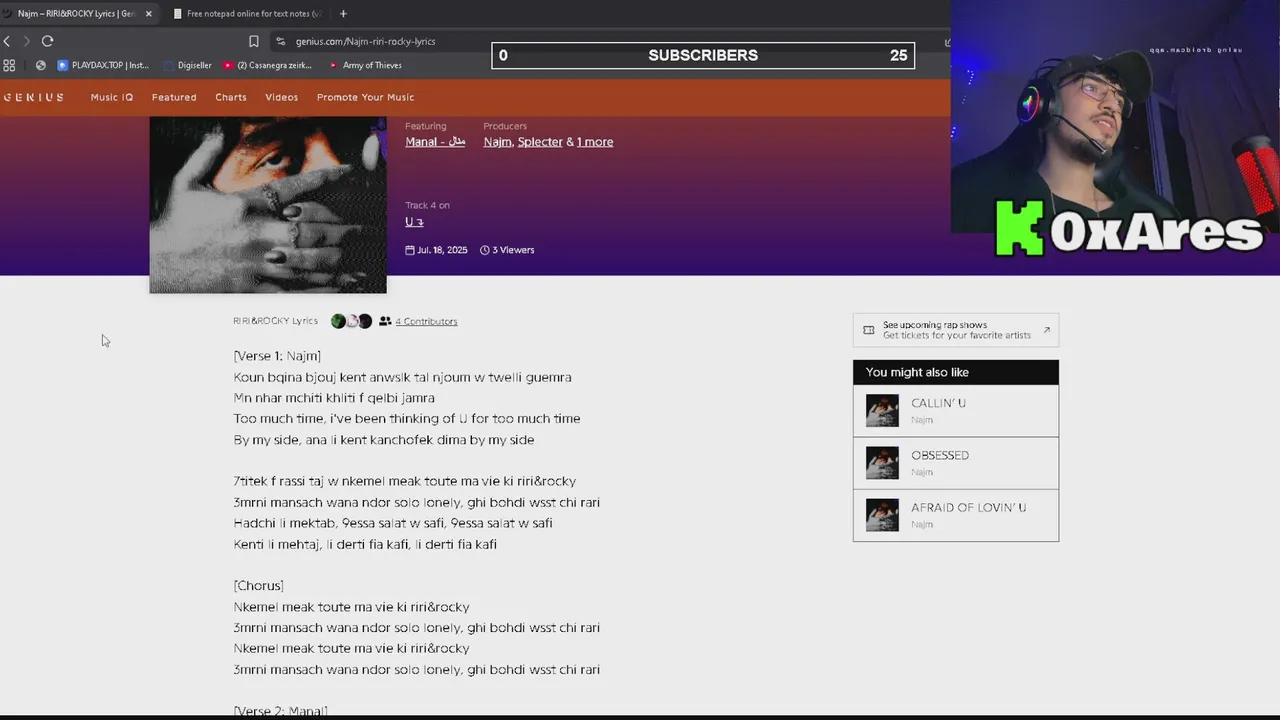The image size is (1280, 720).
Task: Open Charts menu
Action: [x=231, y=97]
